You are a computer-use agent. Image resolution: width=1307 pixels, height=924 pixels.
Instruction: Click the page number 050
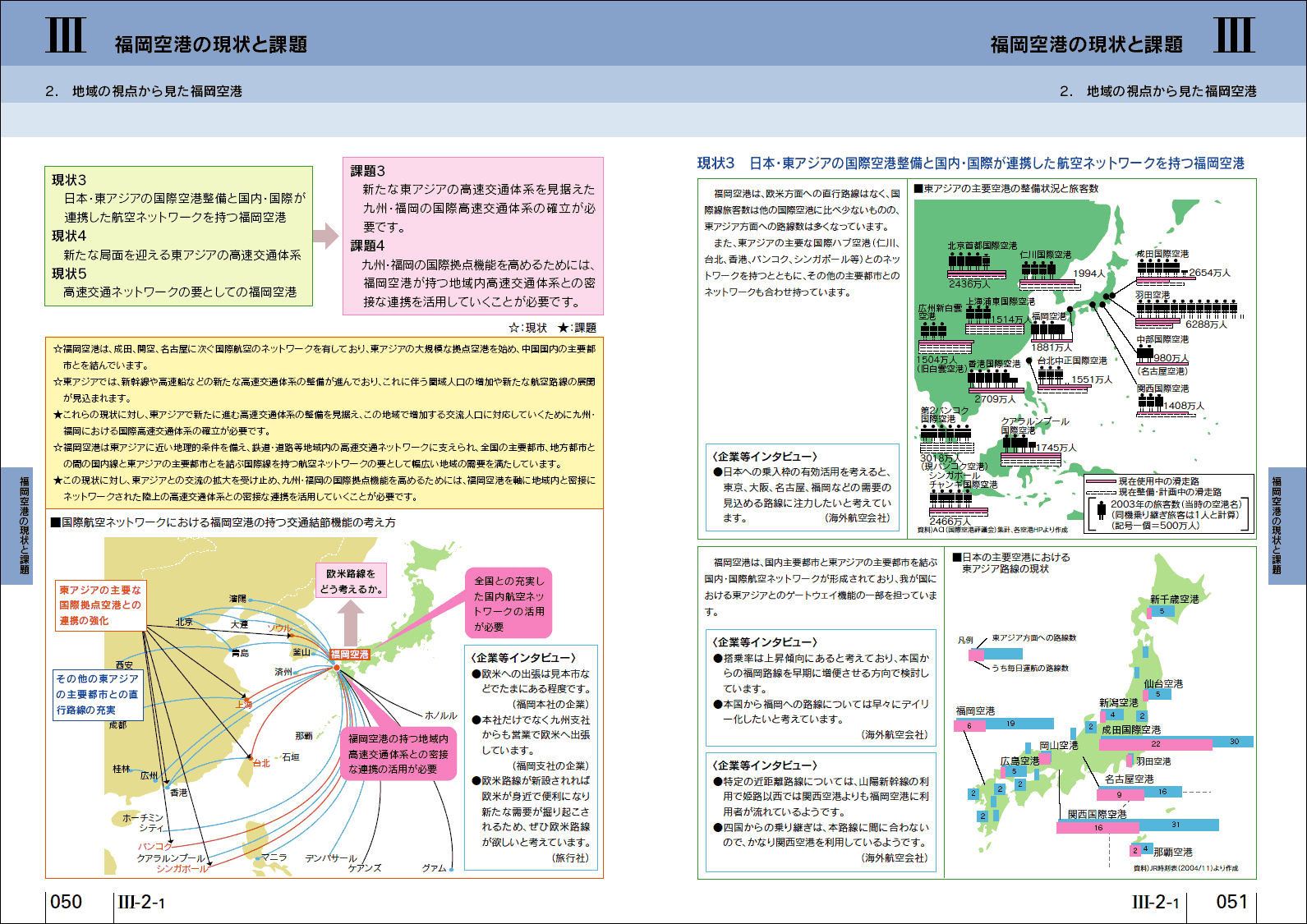[67, 902]
